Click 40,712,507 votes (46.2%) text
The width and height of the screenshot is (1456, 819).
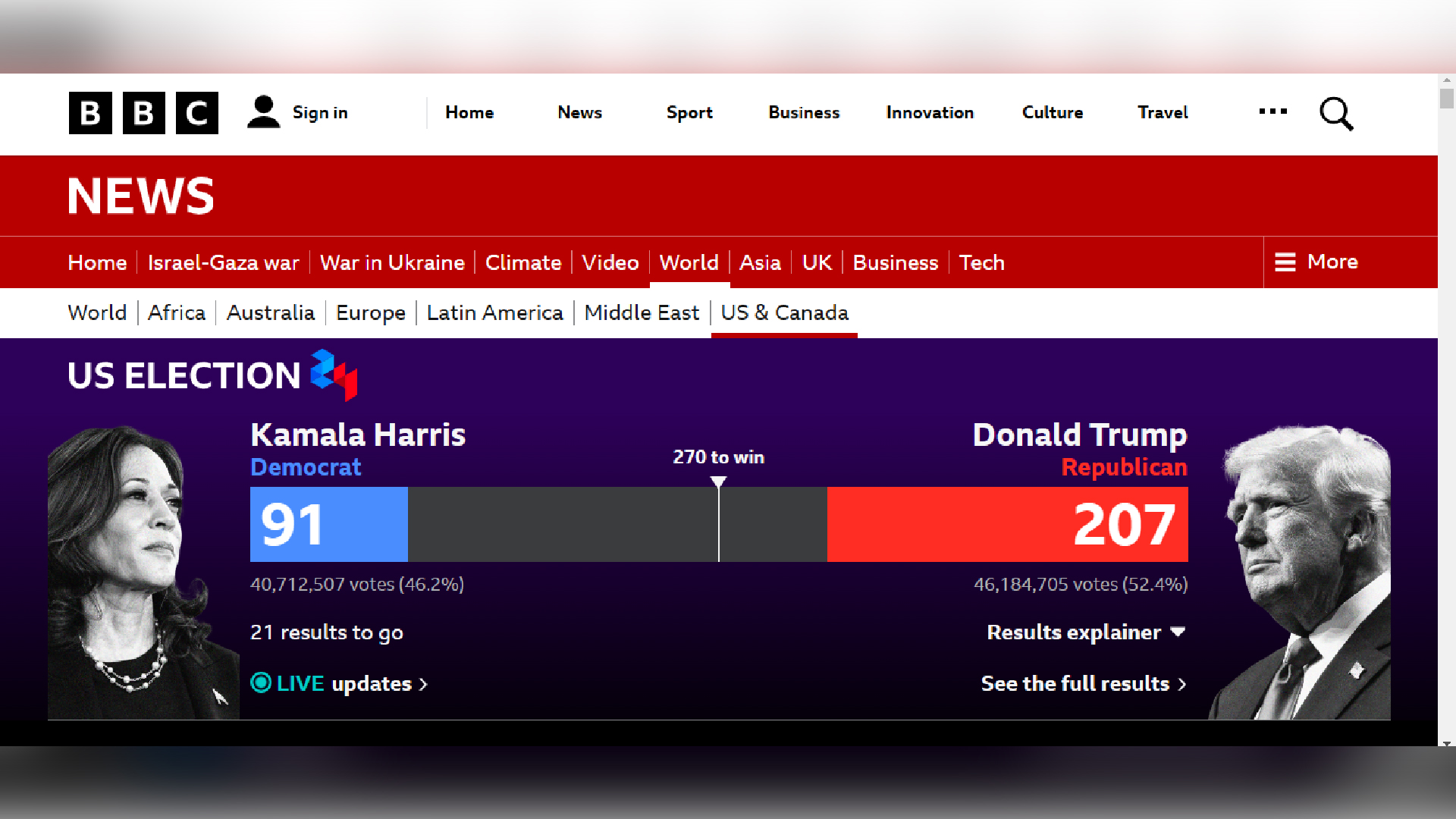click(x=357, y=585)
